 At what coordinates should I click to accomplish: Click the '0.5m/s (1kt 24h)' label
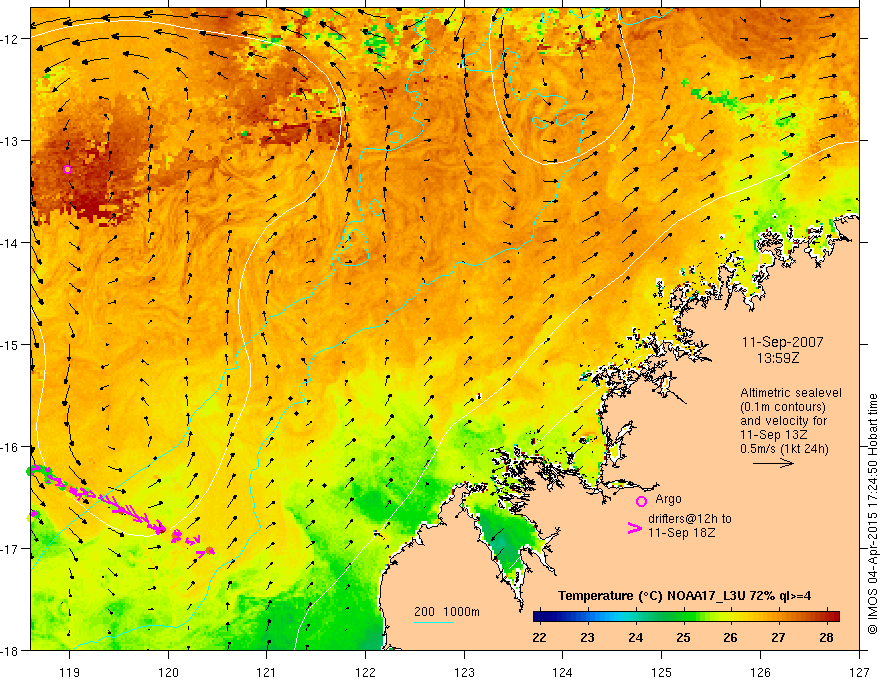pyautogui.click(x=784, y=449)
